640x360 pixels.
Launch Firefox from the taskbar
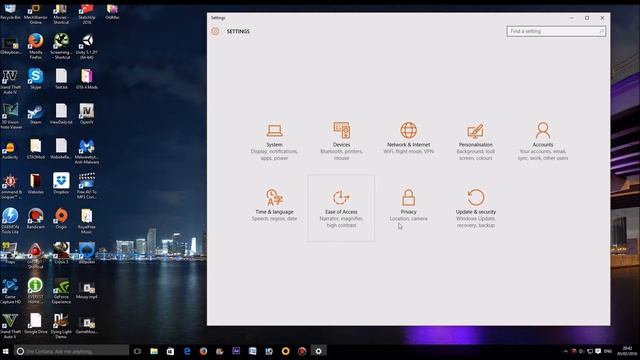(x=203, y=351)
